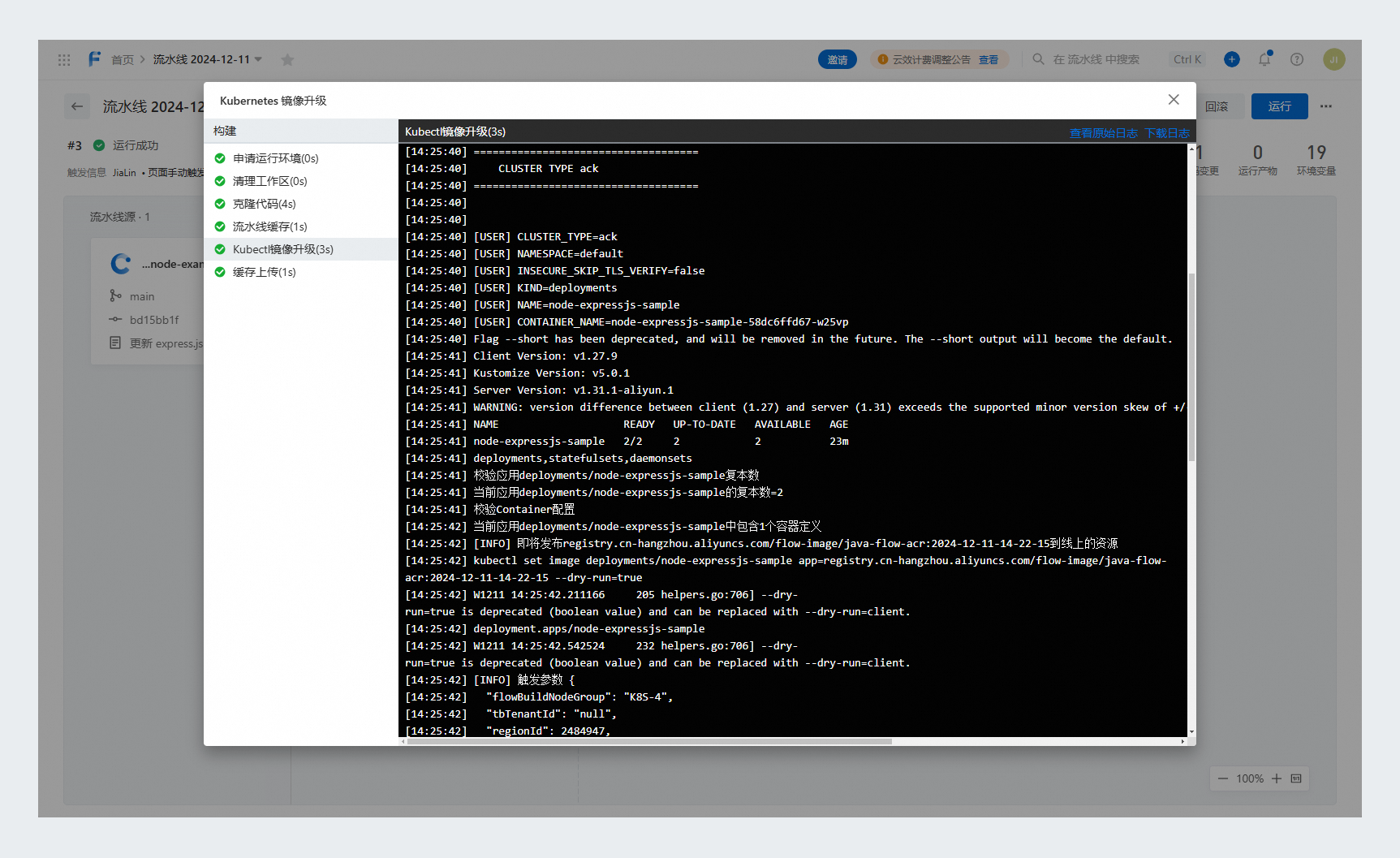Star the pipeline as favorite
The width and height of the screenshot is (1400, 858).
tap(287, 59)
